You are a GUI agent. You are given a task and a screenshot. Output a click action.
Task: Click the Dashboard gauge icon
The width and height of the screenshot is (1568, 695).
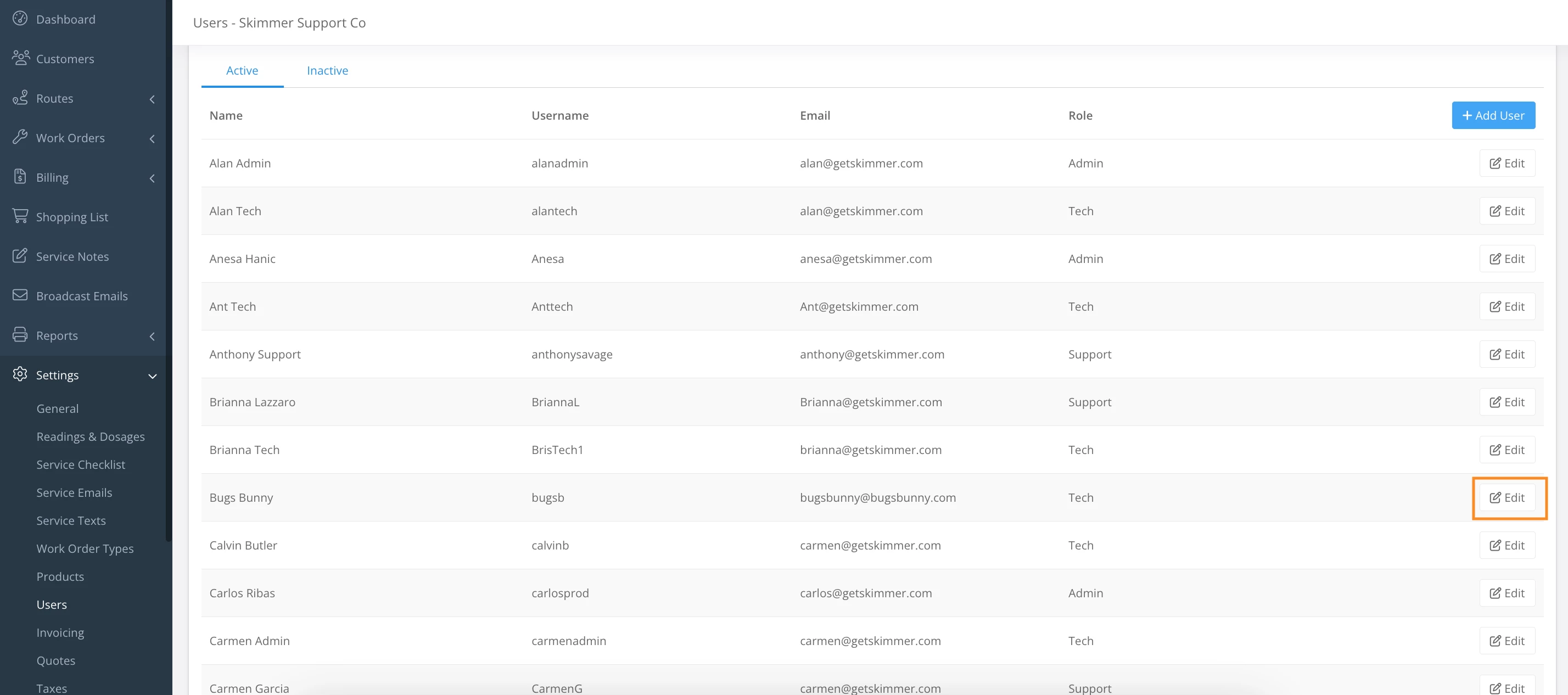[x=20, y=18]
